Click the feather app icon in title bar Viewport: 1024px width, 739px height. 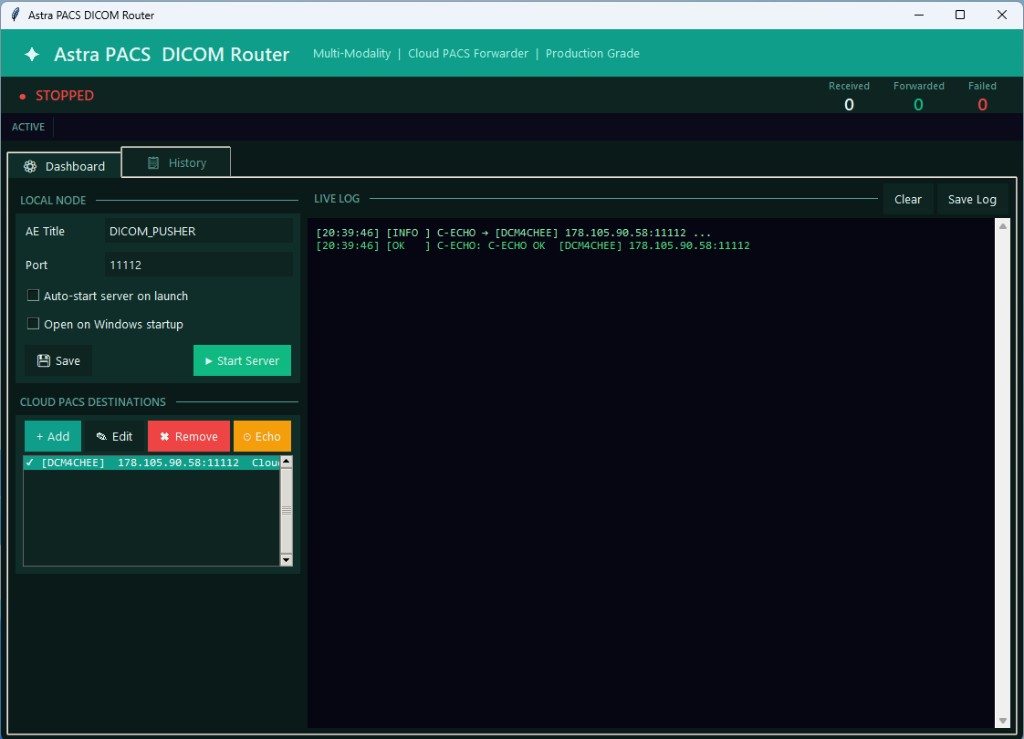pyautogui.click(x=15, y=14)
